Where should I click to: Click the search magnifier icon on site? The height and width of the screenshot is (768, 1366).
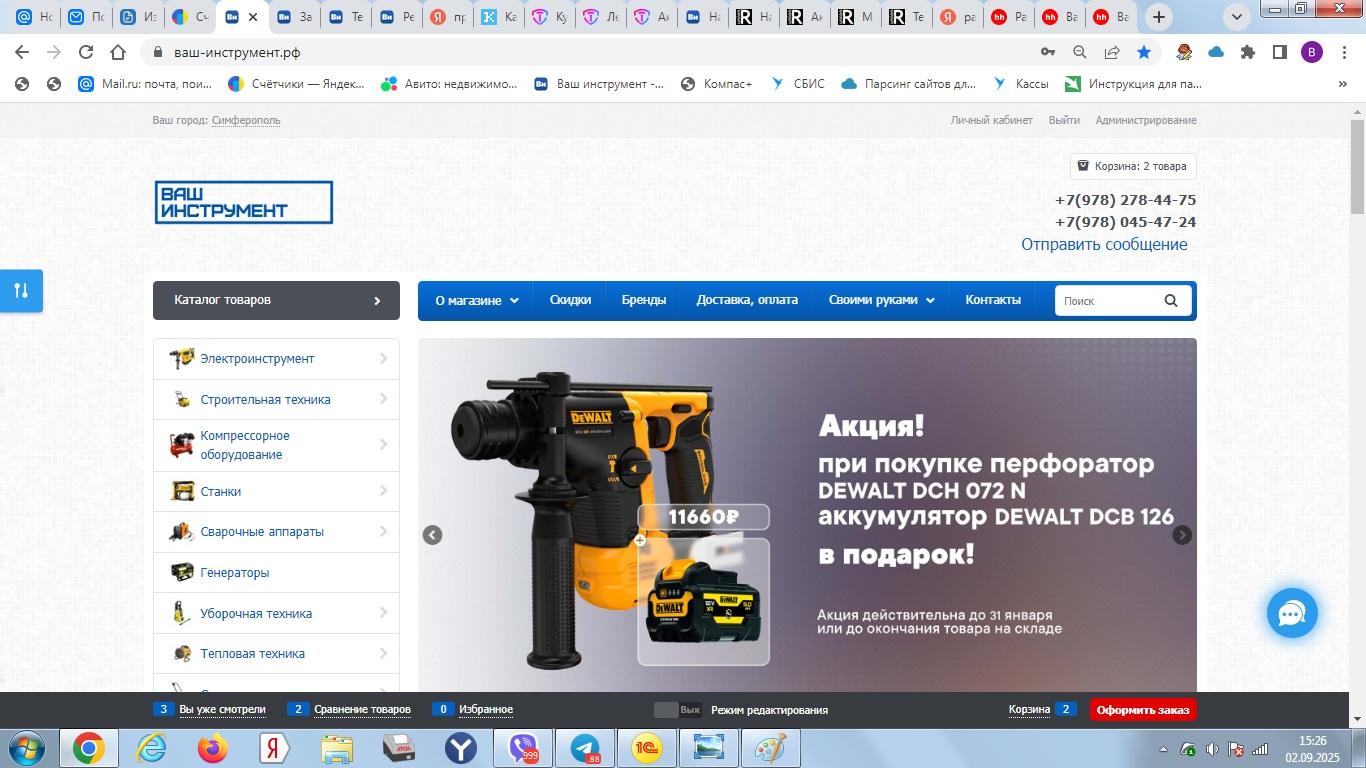[x=1171, y=300]
